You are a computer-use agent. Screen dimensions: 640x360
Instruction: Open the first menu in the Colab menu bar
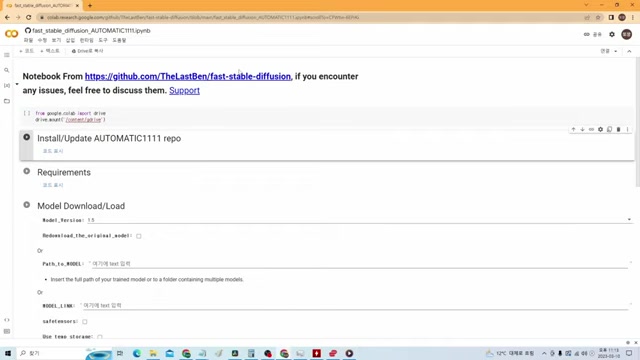[x=28, y=40]
